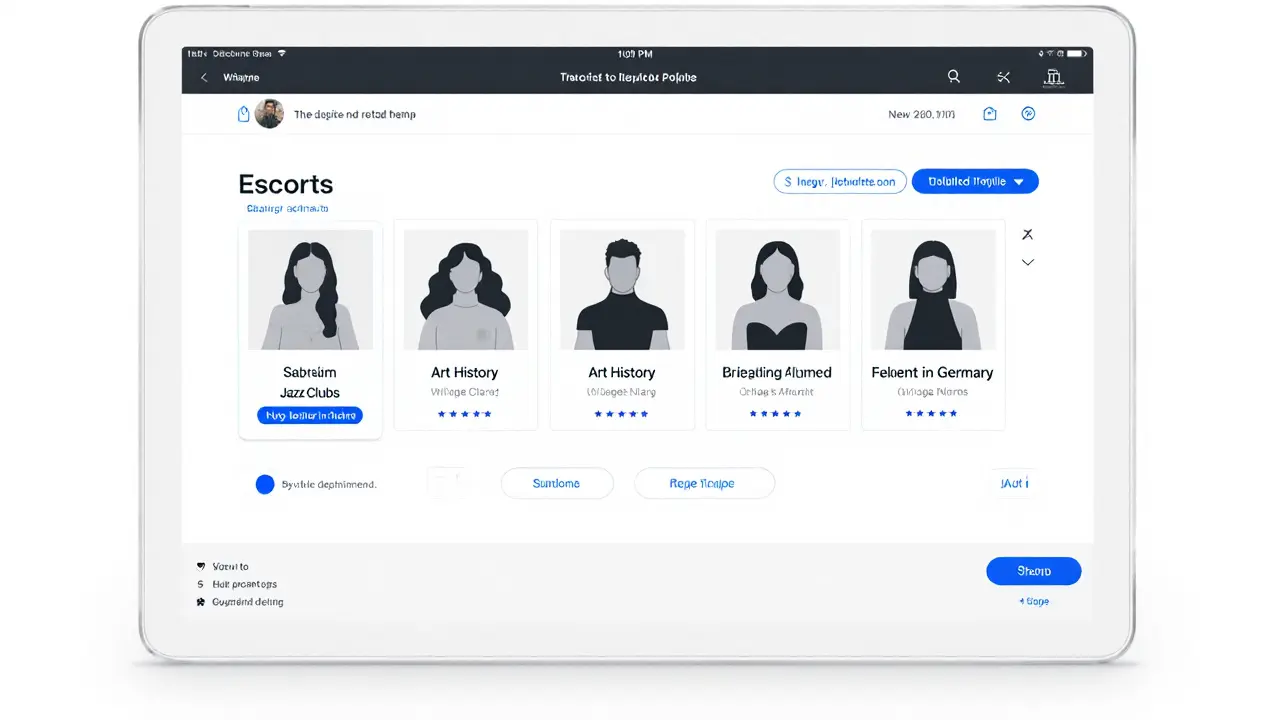The width and height of the screenshot is (1280, 720).
Task: Go back using the top-left chevron
Action: pyautogui.click(x=204, y=77)
